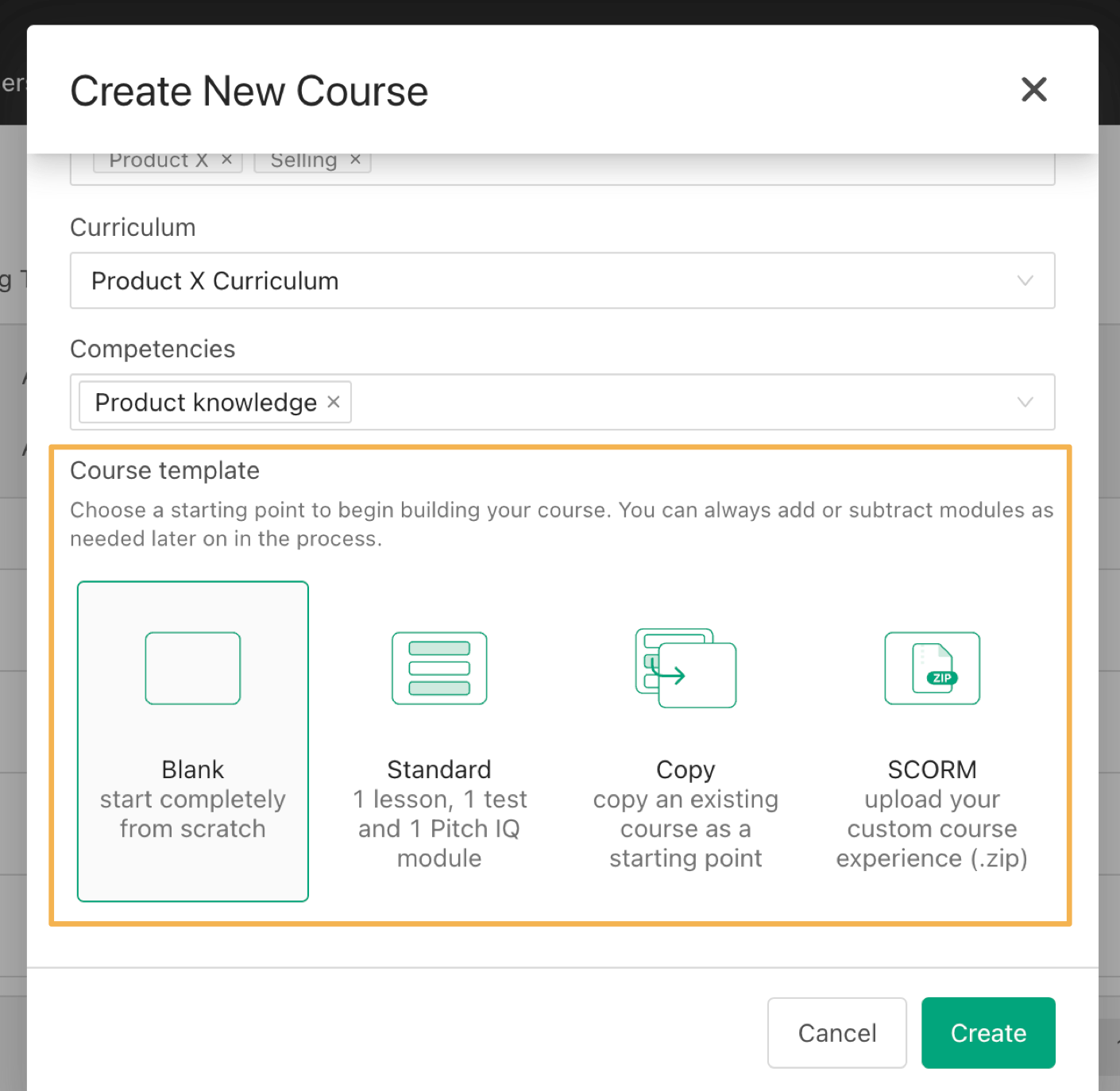This screenshot has width=1120, height=1091.
Task: Close the Create New Course dialog
Action: [x=1033, y=90]
